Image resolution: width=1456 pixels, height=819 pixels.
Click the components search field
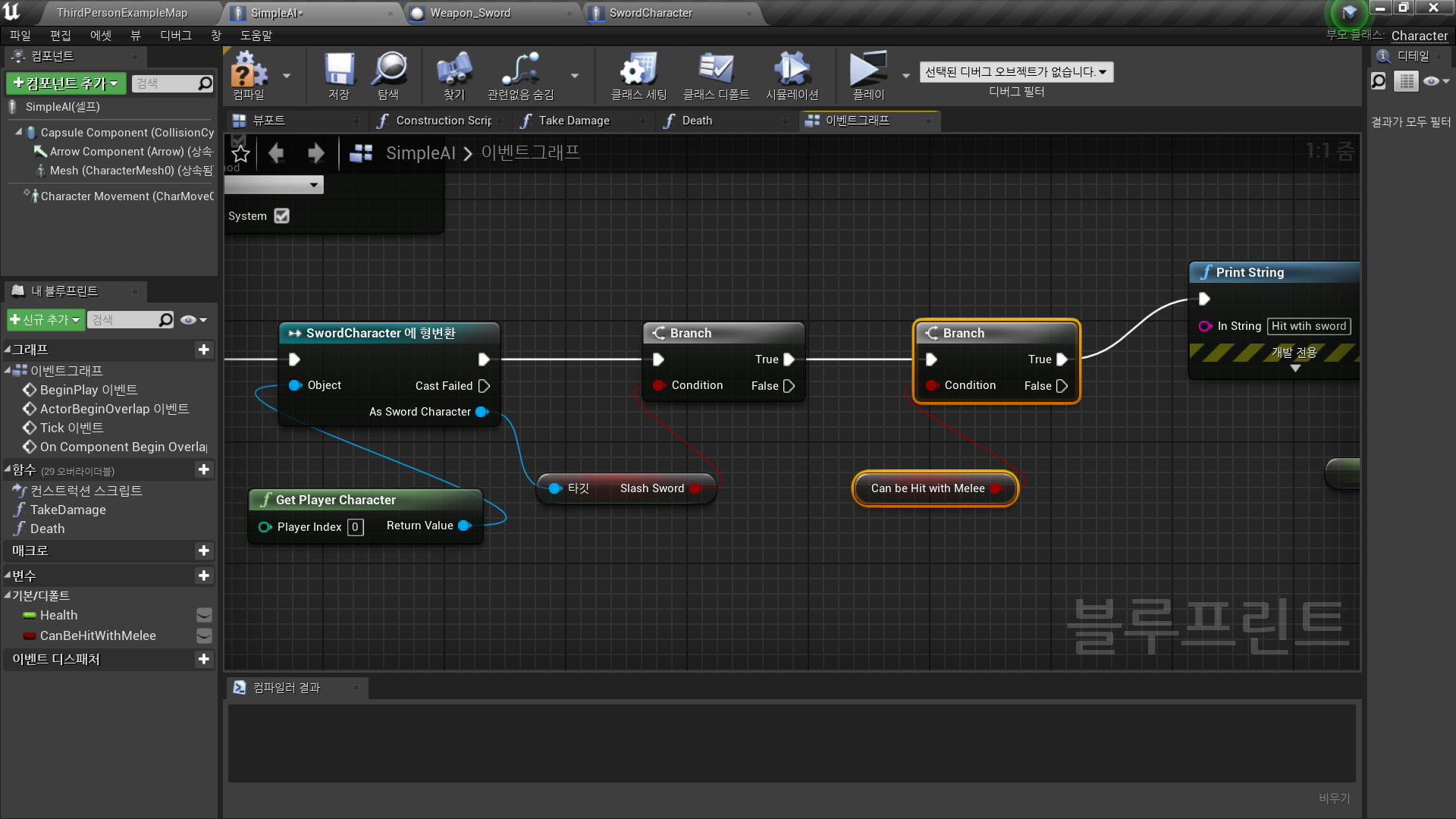[x=165, y=83]
